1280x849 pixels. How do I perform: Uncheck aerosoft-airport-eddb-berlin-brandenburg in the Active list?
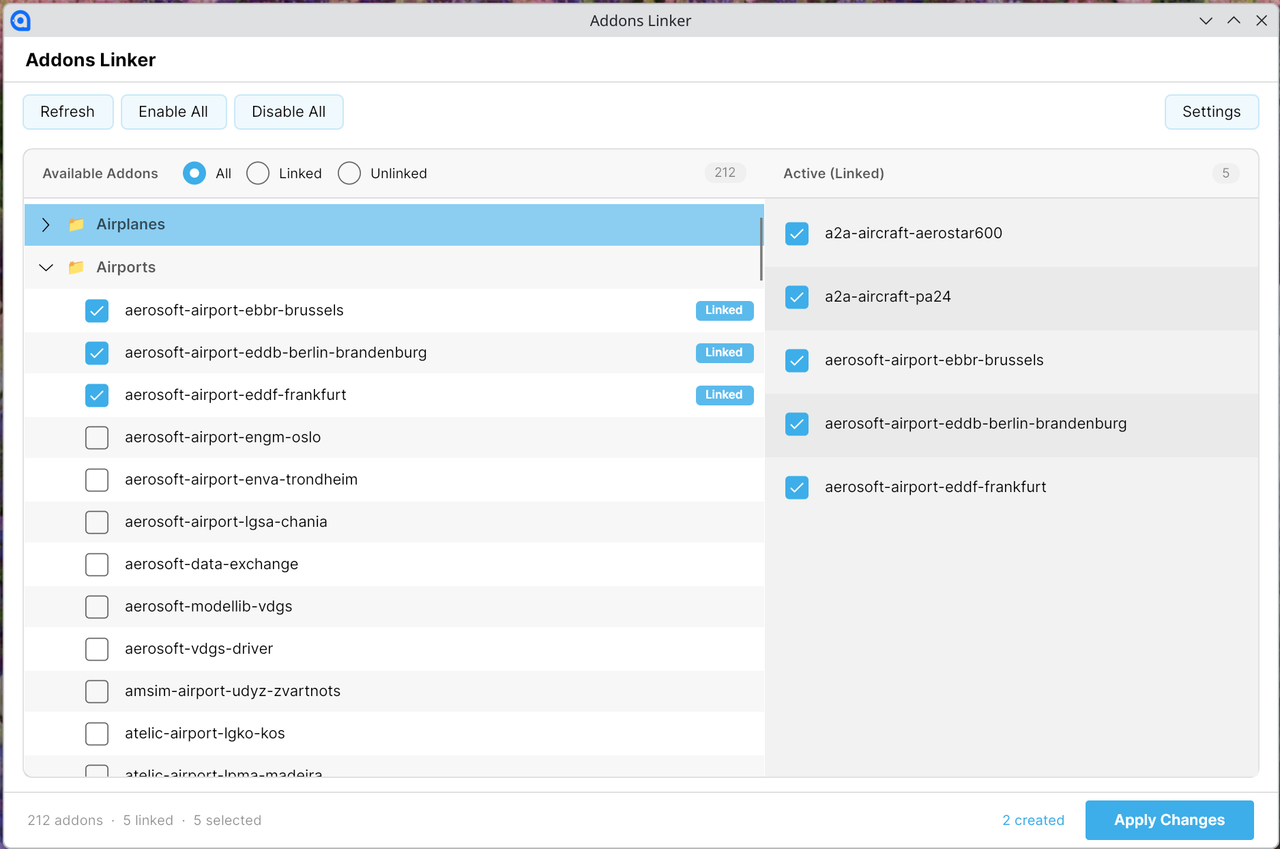coord(797,424)
